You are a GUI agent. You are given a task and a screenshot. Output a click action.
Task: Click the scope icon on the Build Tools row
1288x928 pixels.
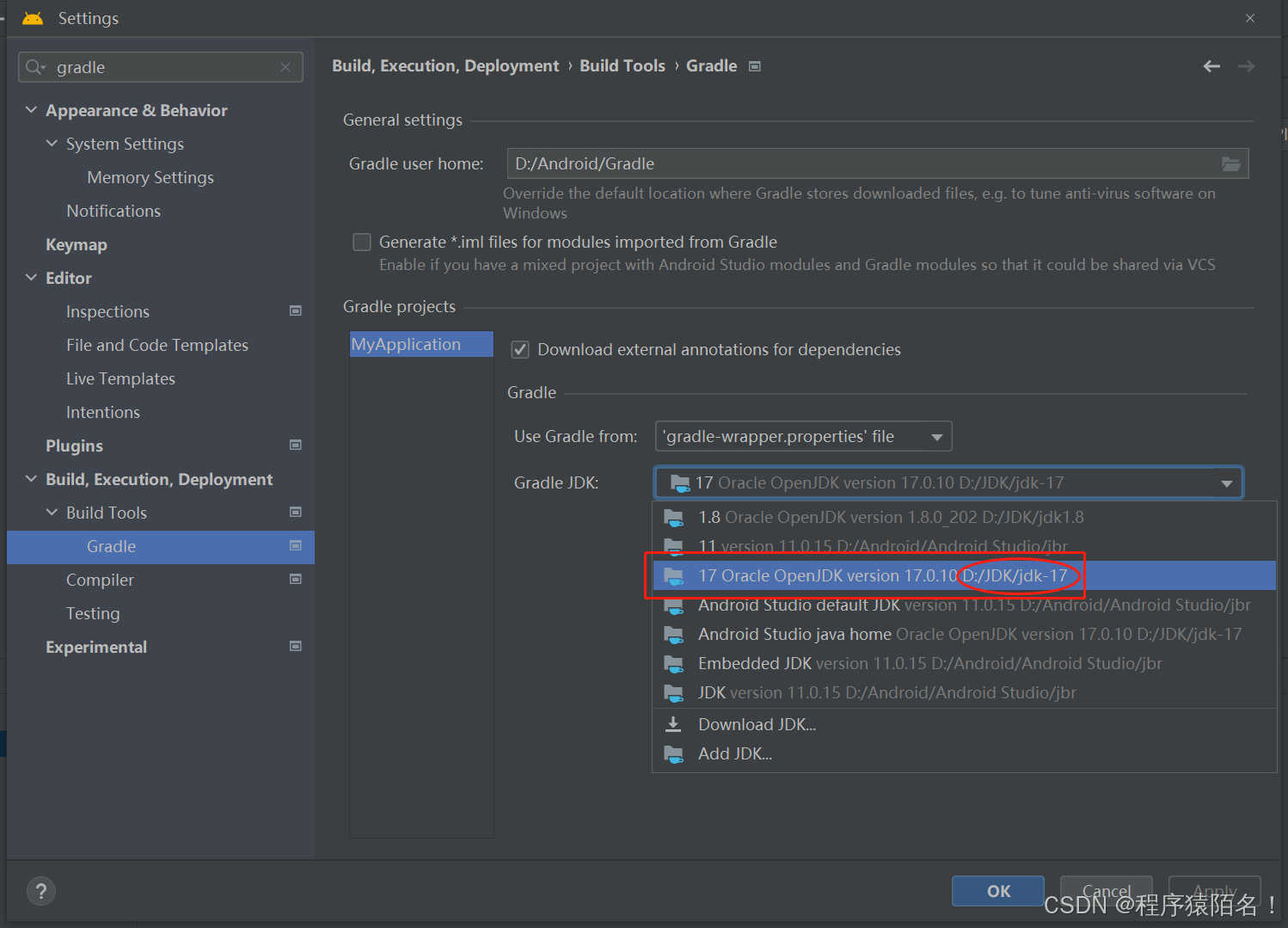(x=296, y=512)
